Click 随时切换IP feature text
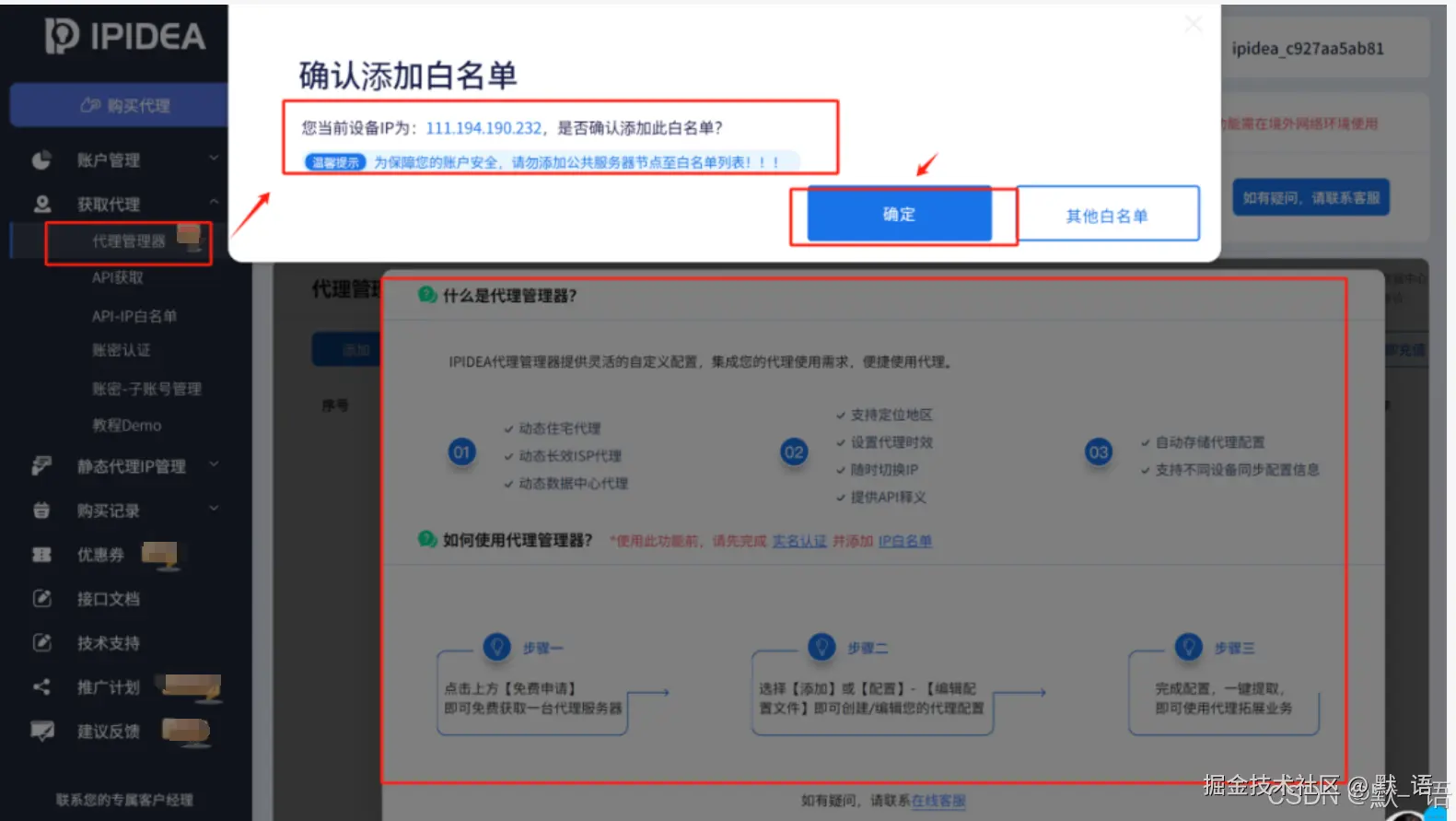This screenshot has height=821, width=1456. tap(885, 470)
